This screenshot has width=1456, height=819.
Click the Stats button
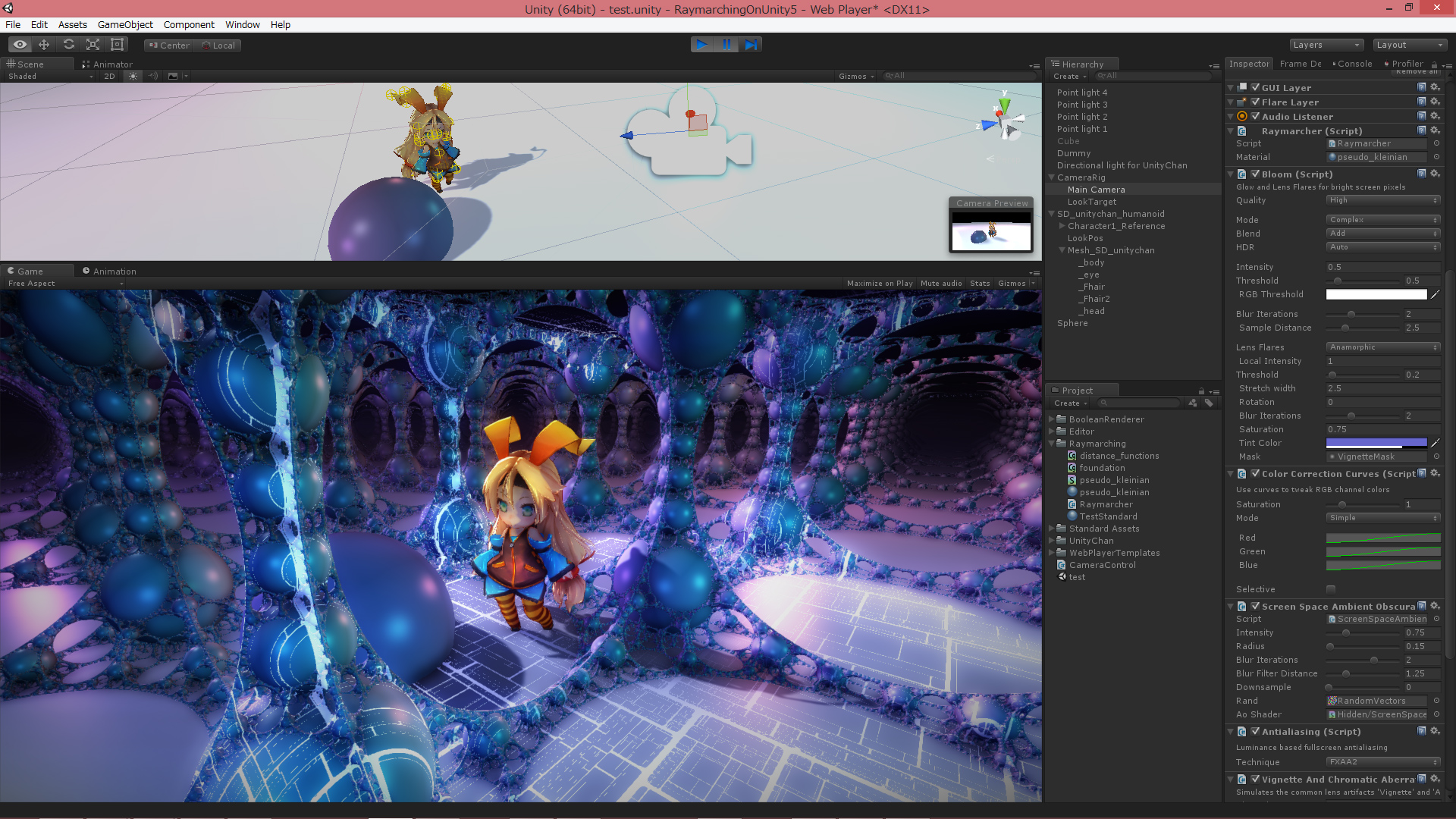pos(979,284)
